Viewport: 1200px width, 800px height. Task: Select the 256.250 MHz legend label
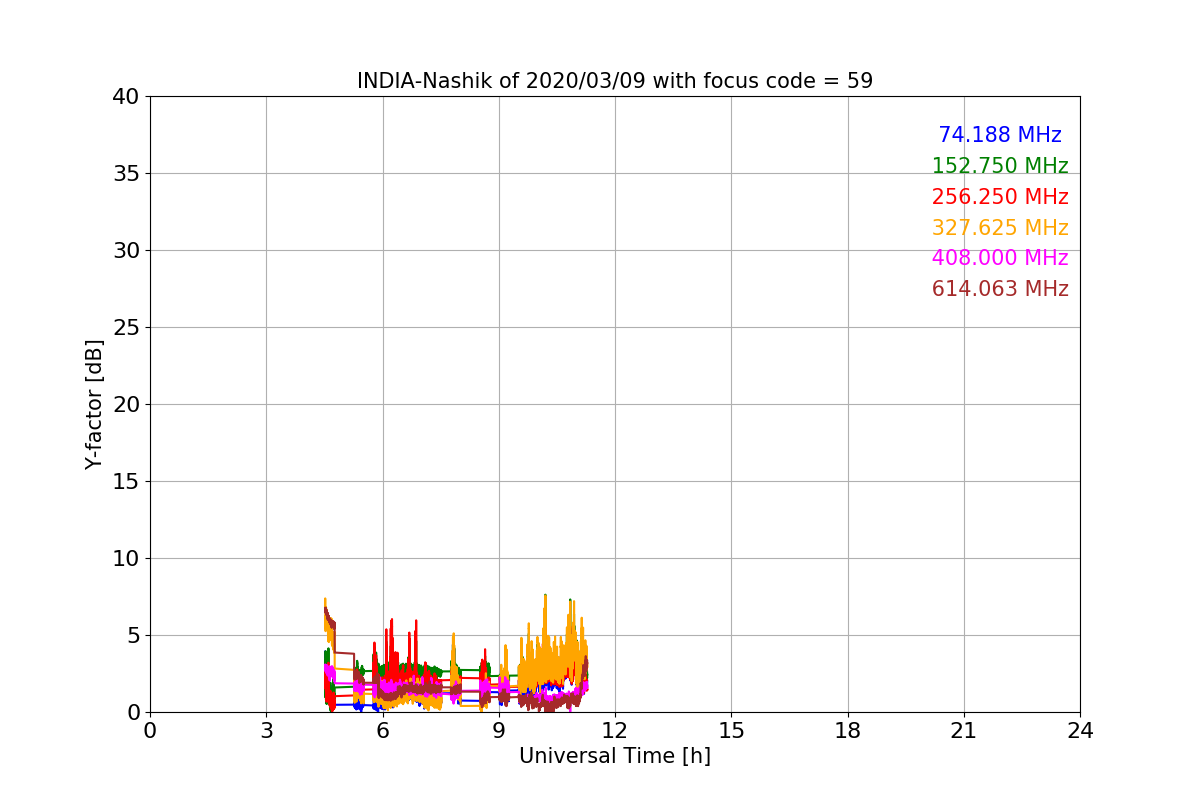(x=1000, y=197)
